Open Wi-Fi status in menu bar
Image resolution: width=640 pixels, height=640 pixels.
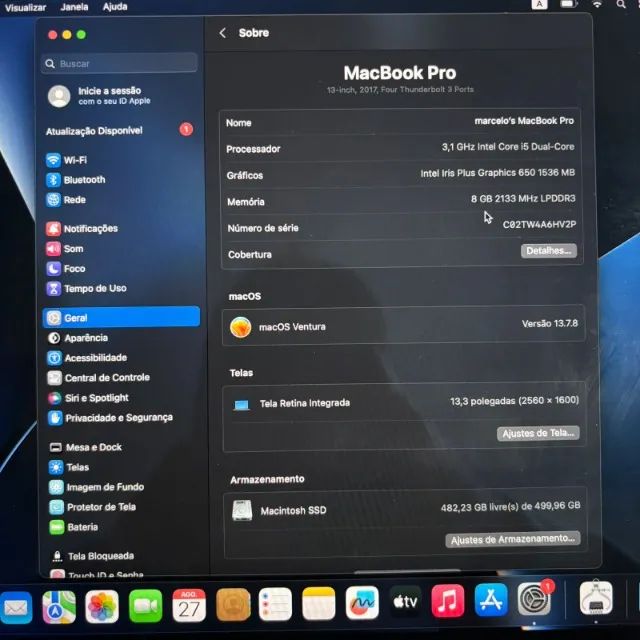point(597,4)
